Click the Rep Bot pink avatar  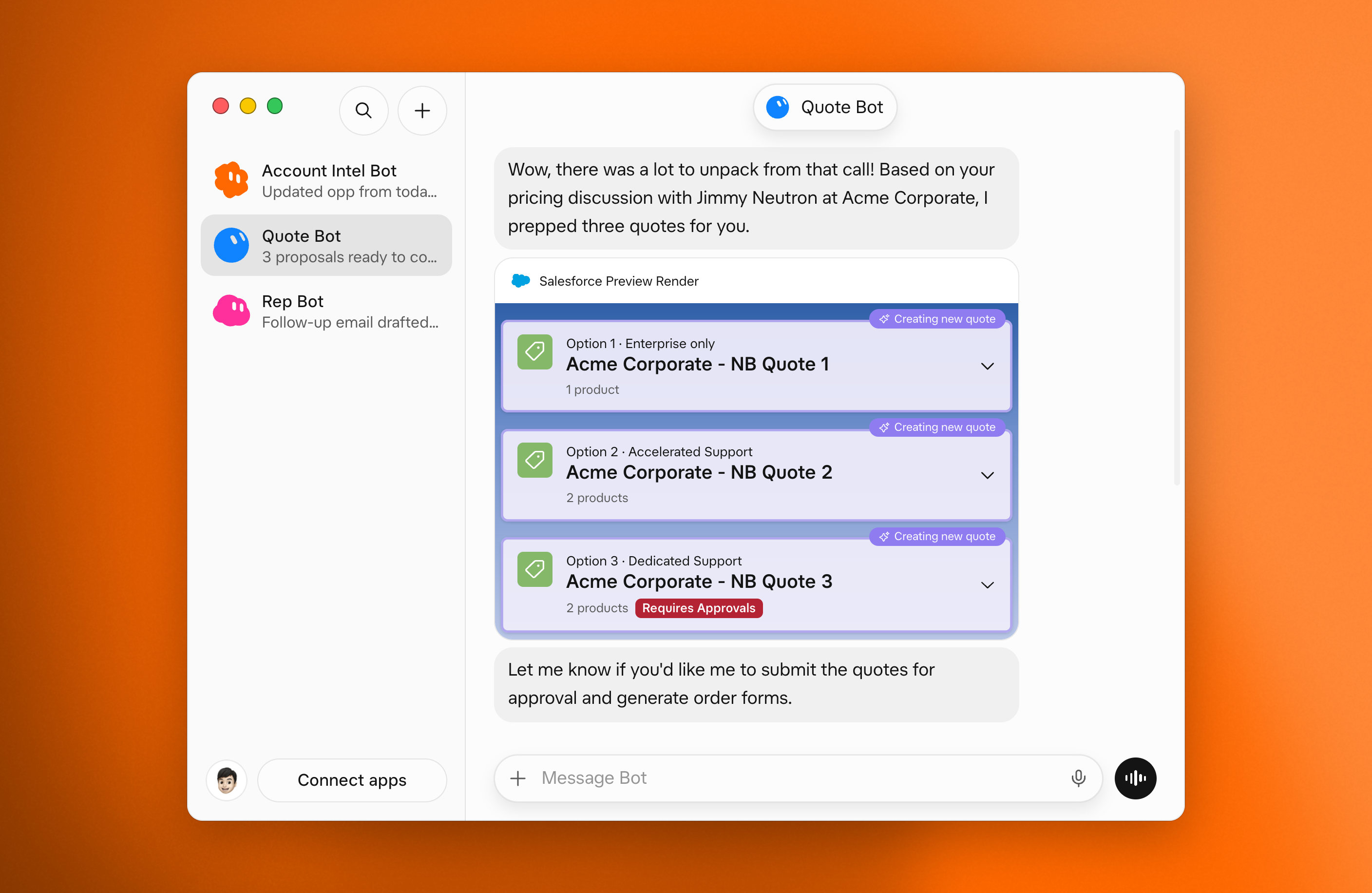click(x=231, y=311)
